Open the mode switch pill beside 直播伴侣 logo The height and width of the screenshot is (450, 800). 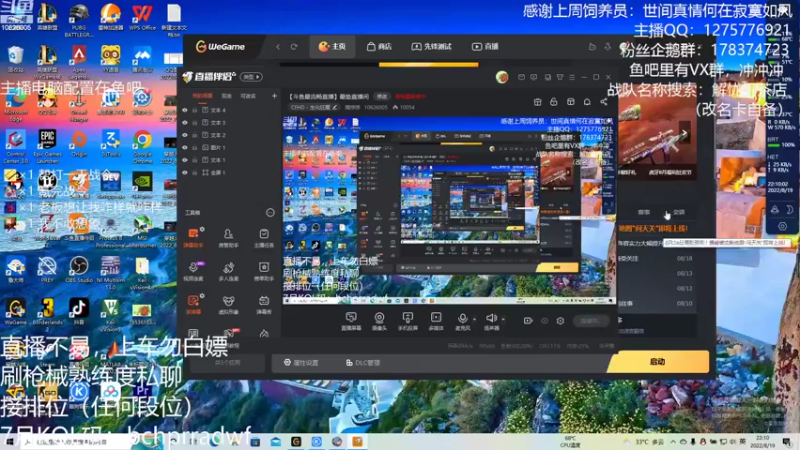[251, 77]
